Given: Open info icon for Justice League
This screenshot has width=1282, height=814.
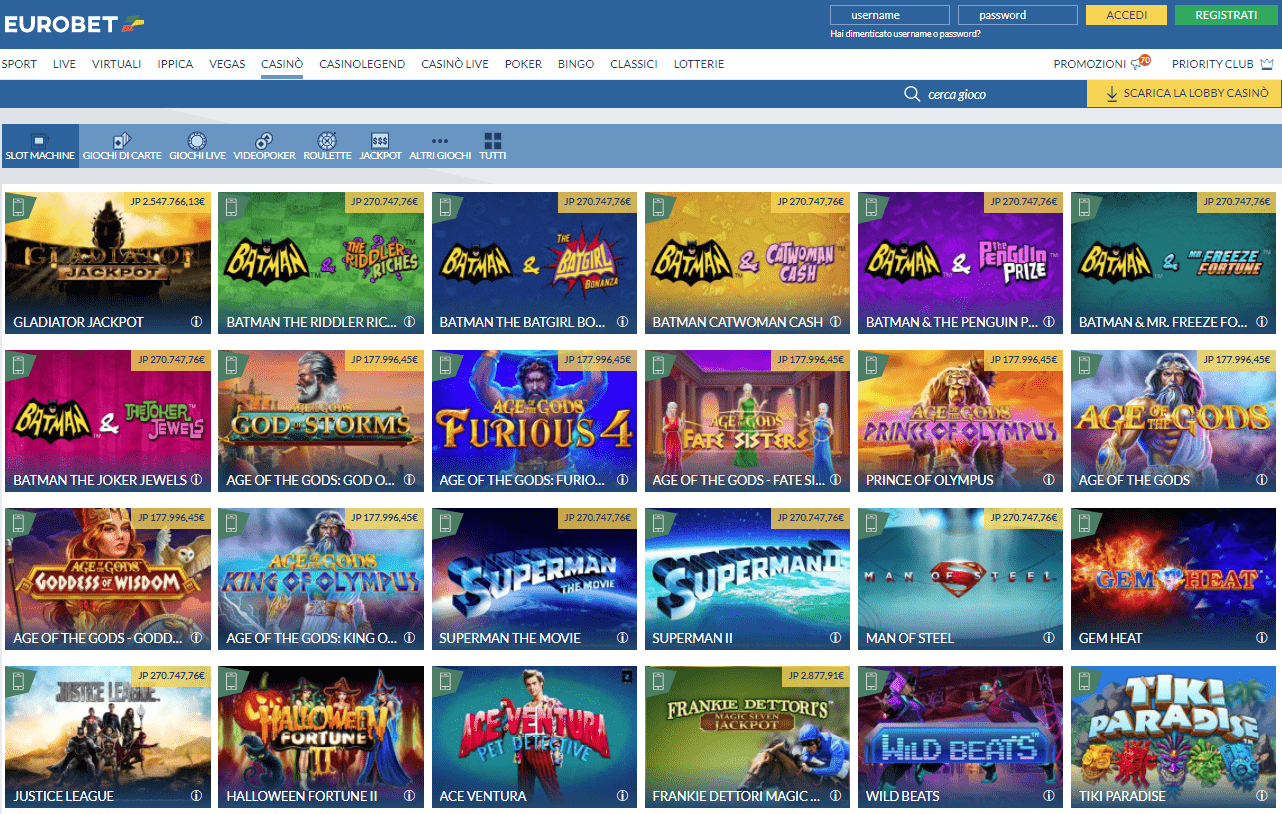Looking at the screenshot, I should point(196,796).
